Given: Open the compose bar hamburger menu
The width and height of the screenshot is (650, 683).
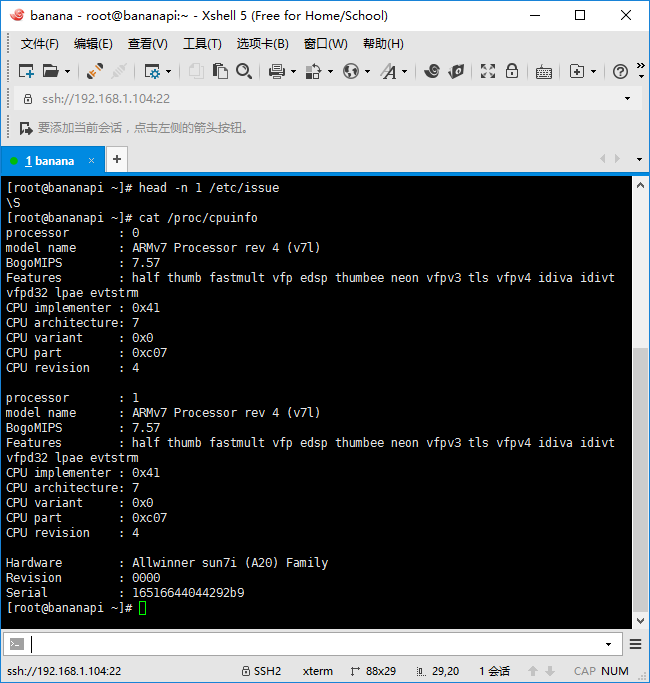Looking at the screenshot, I should point(636,644).
